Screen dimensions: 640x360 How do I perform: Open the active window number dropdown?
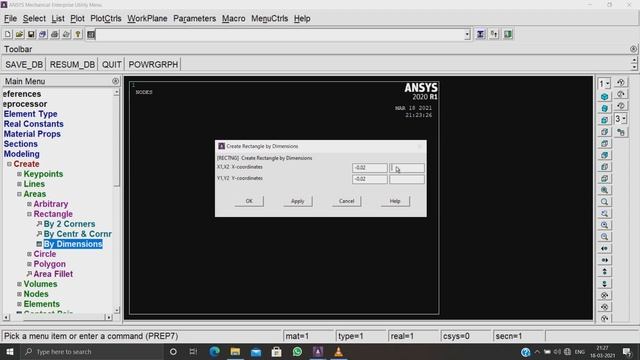(604, 84)
